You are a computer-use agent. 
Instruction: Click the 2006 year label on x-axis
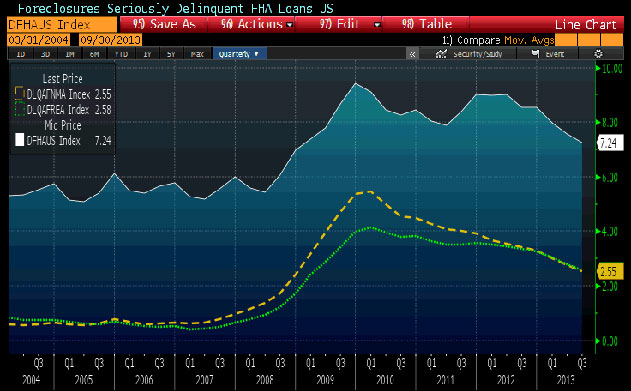[144, 379]
